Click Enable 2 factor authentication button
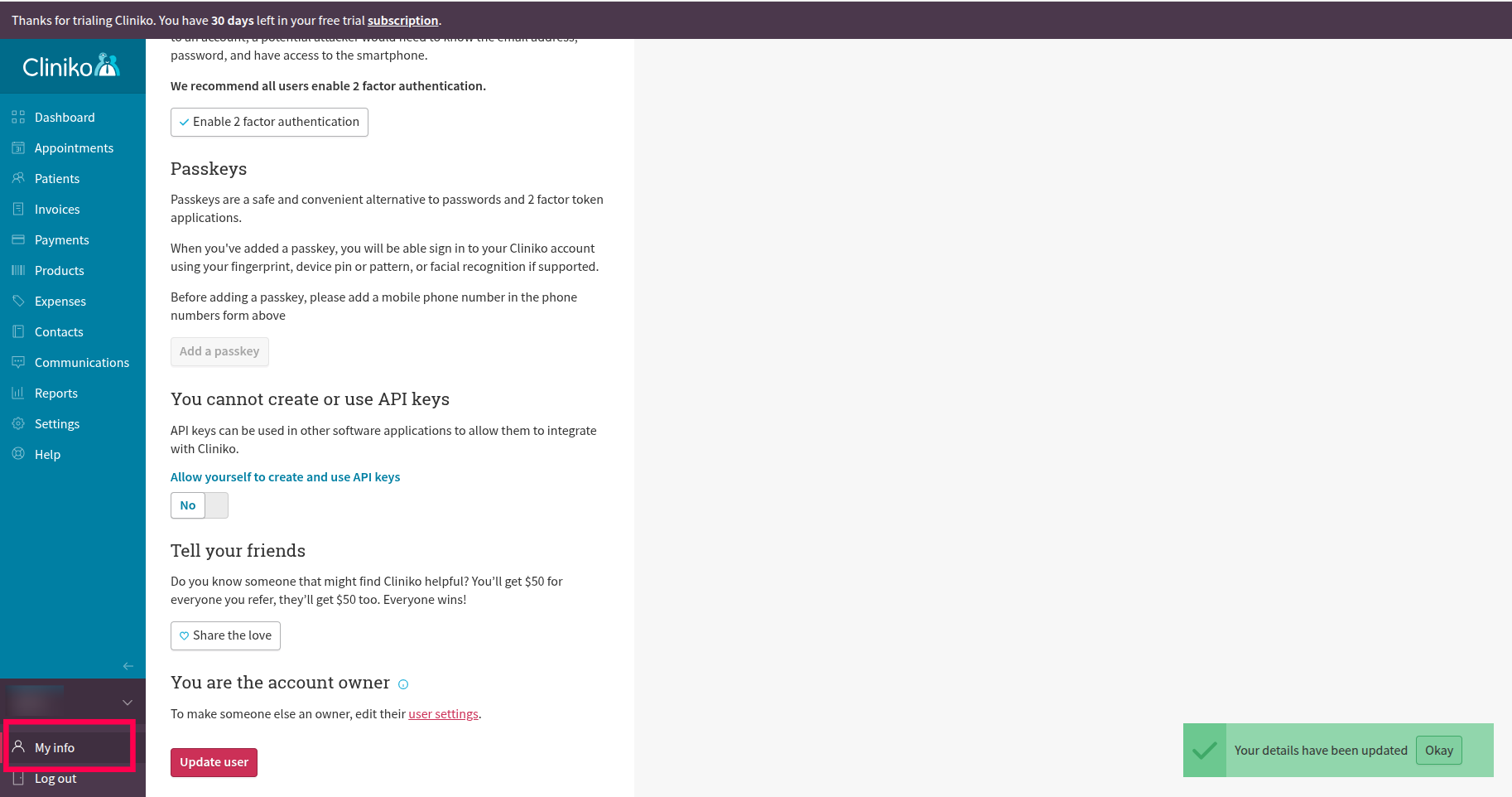The image size is (1512, 797). [x=269, y=122]
